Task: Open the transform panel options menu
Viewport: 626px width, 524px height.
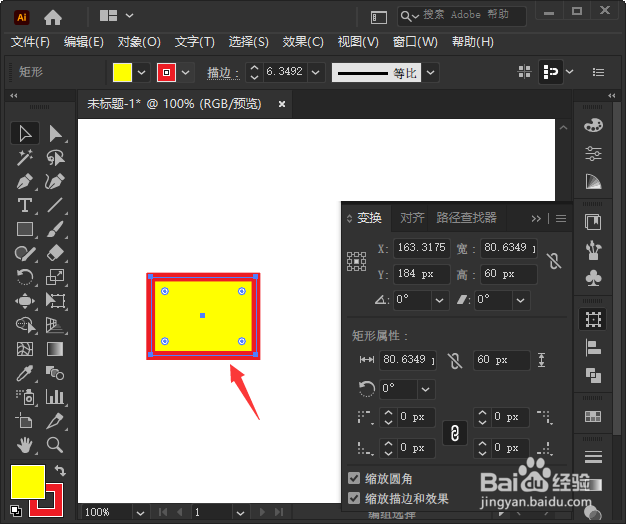Action: pyautogui.click(x=561, y=218)
